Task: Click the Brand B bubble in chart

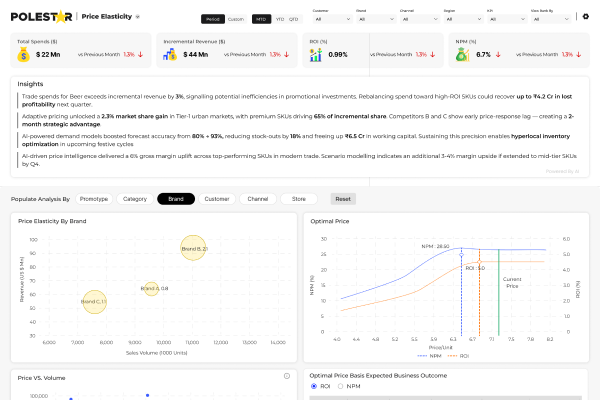Action: coord(193,248)
